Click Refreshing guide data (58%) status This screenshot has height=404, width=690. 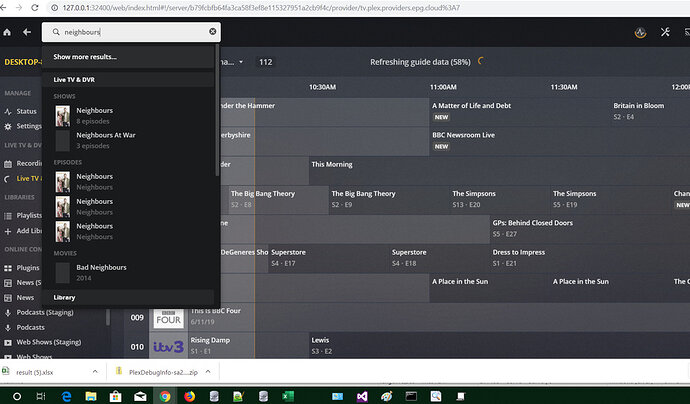coord(420,62)
